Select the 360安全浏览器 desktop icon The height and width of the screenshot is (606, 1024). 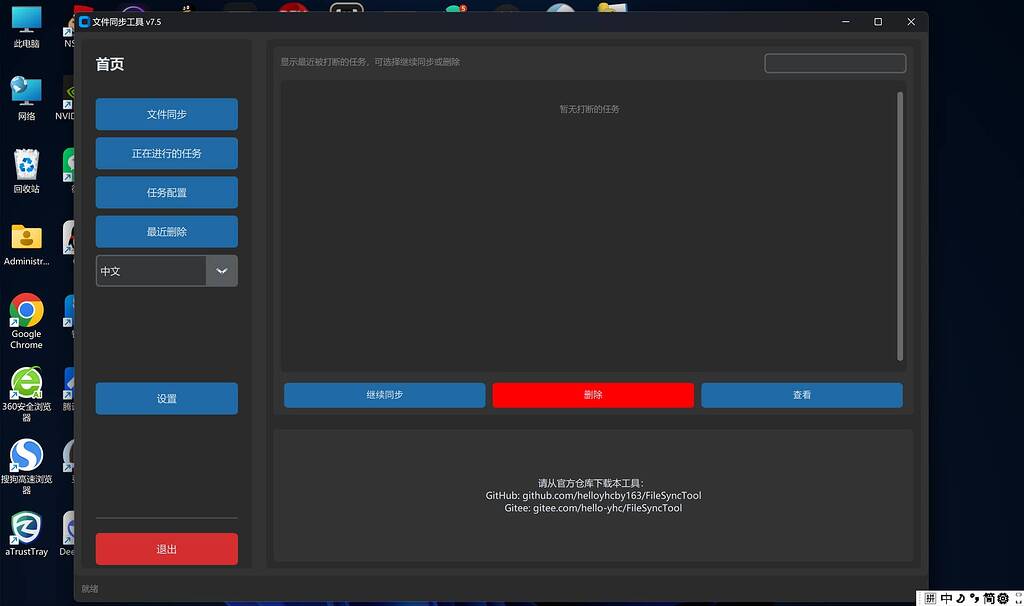tap(27, 394)
